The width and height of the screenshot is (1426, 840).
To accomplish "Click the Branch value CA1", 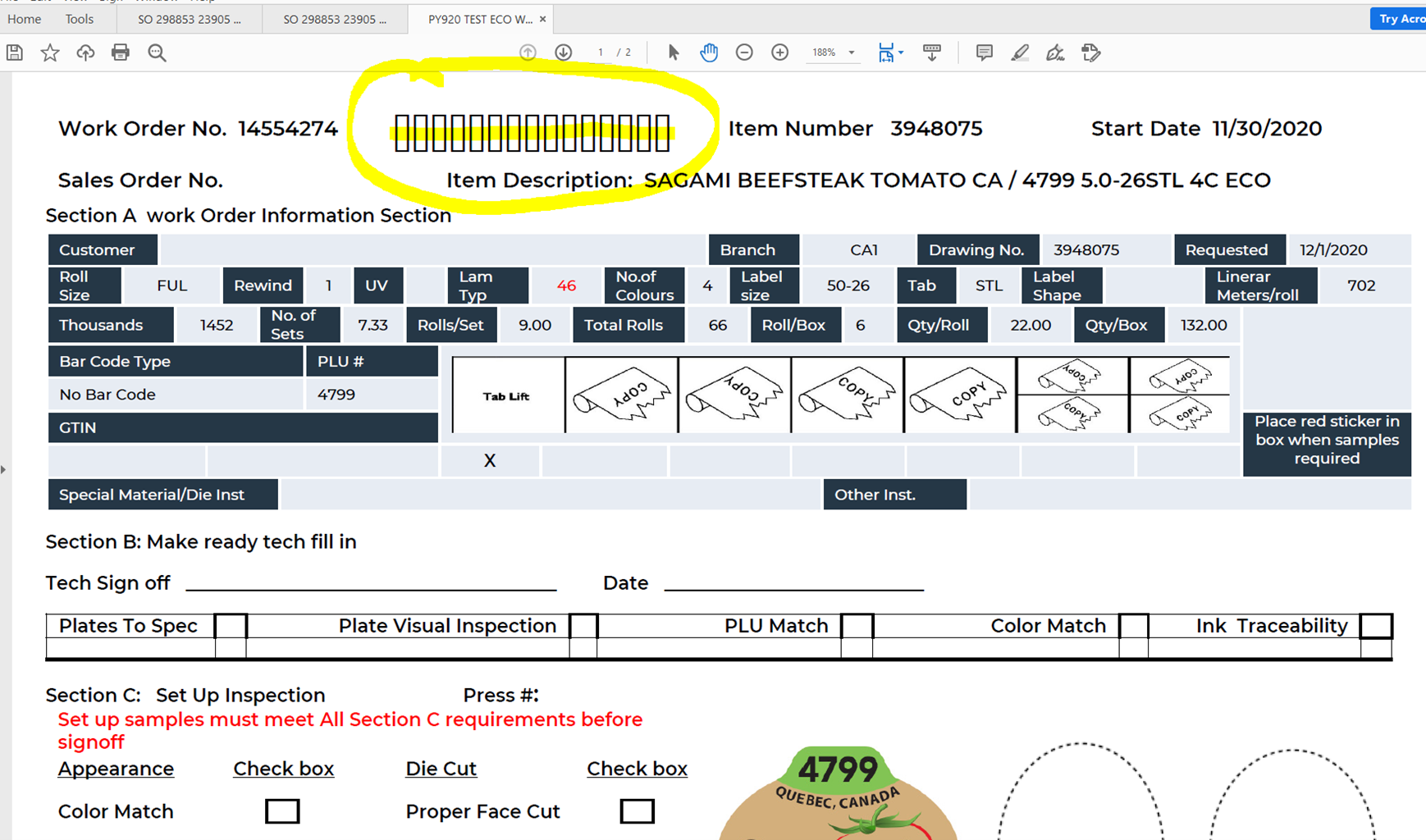I will 864,250.
